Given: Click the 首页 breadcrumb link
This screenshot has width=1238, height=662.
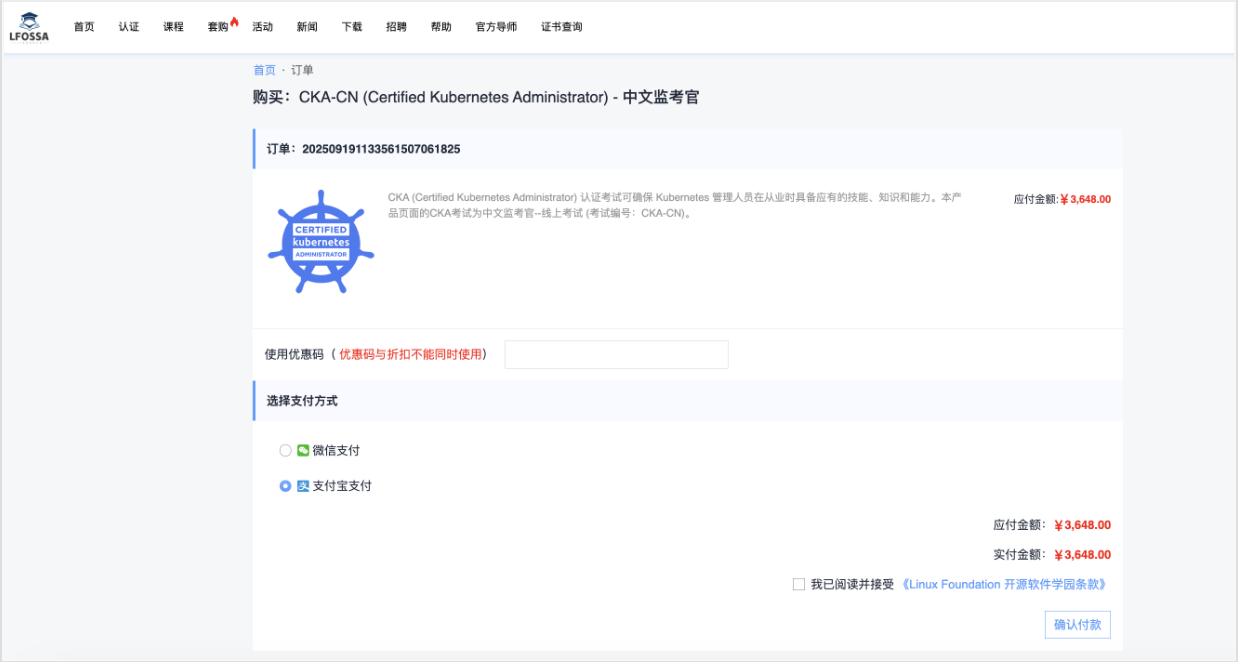Looking at the screenshot, I should point(264,70).
